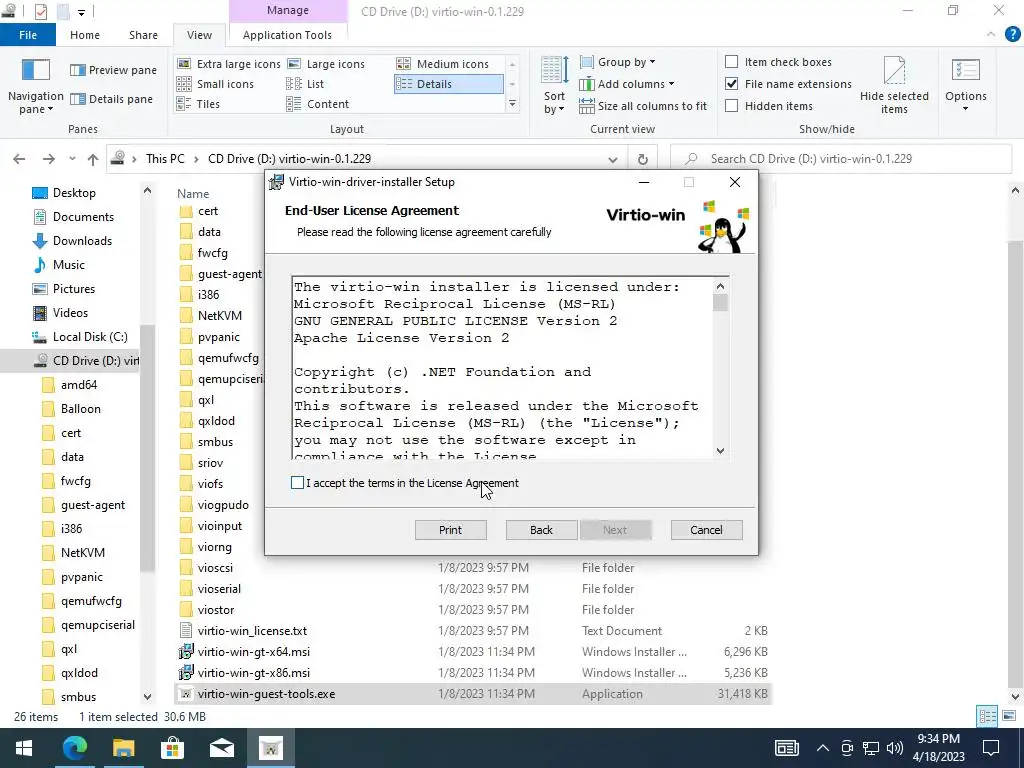
Task: Select the List layout
Action: pos(305,84)
